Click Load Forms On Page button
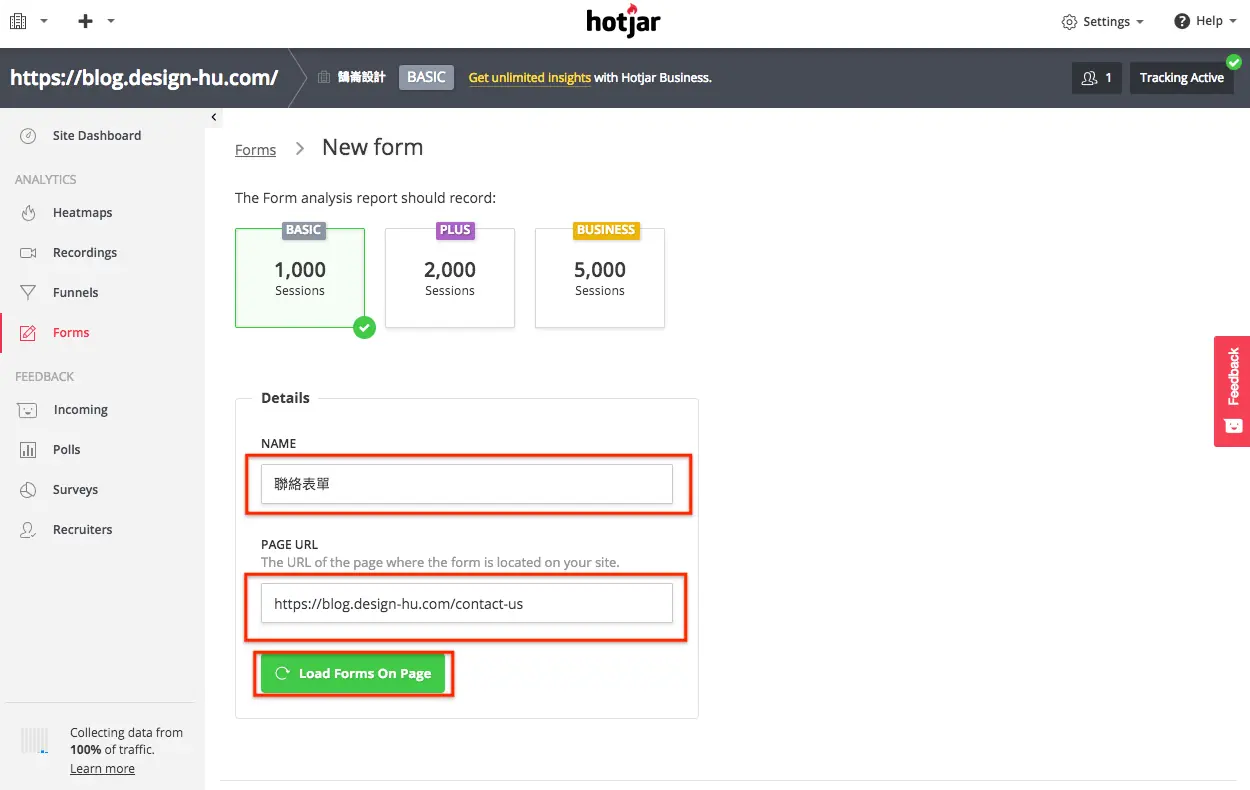This screenshot has height=790, width=1250. point(353,674)
